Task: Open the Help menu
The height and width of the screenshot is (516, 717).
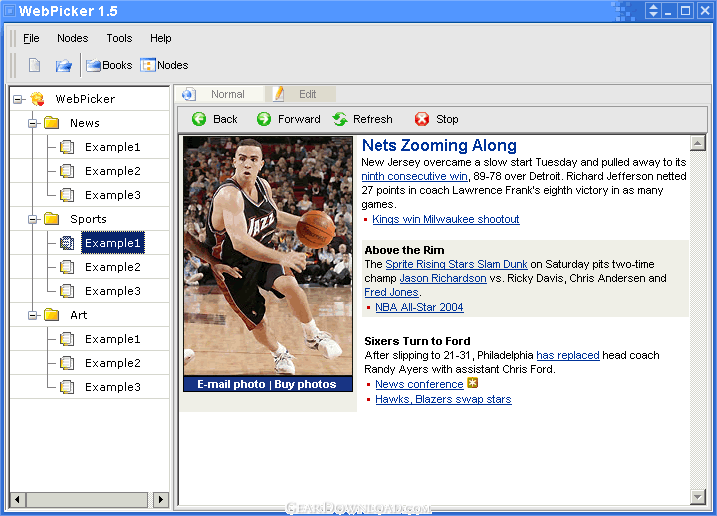Action: 161,38
